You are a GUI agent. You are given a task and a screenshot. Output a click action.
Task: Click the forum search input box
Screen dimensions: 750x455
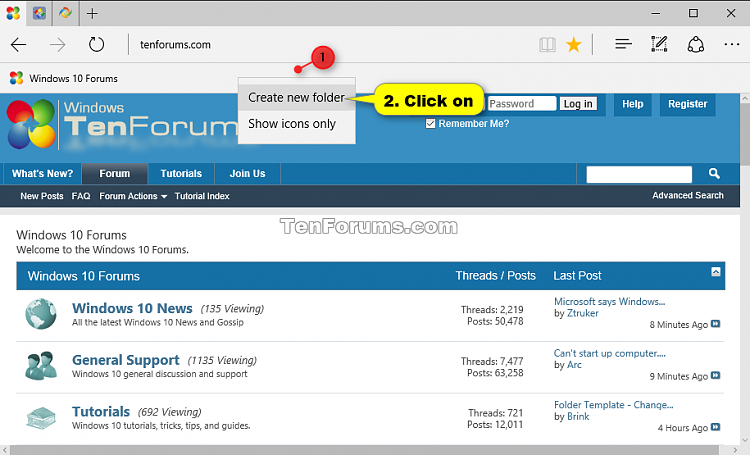639,174
